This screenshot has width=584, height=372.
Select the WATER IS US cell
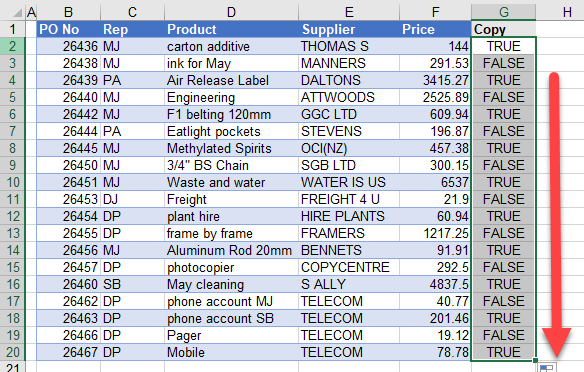pyautogui.click(x=349, y=182)
